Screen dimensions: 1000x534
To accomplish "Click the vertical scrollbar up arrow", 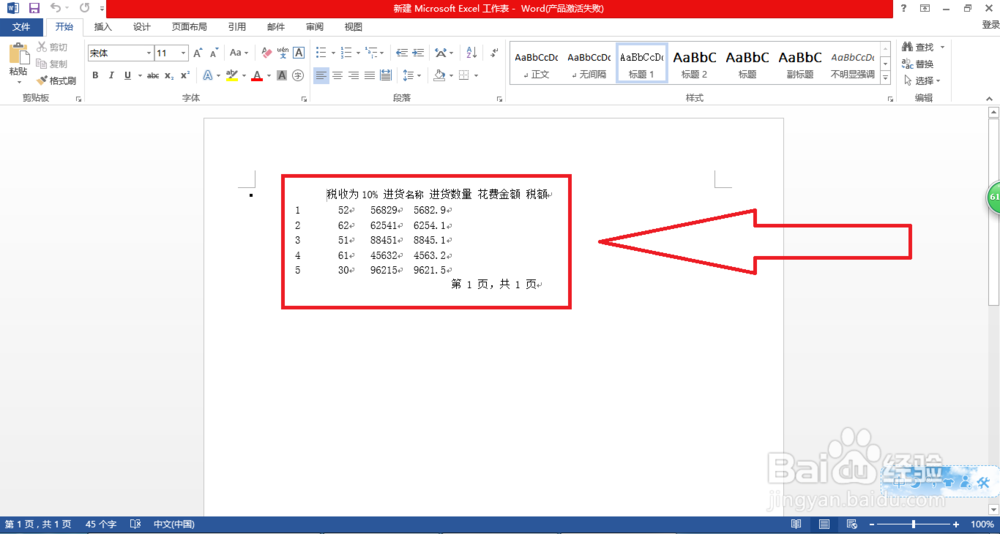I will coord(993,112).
